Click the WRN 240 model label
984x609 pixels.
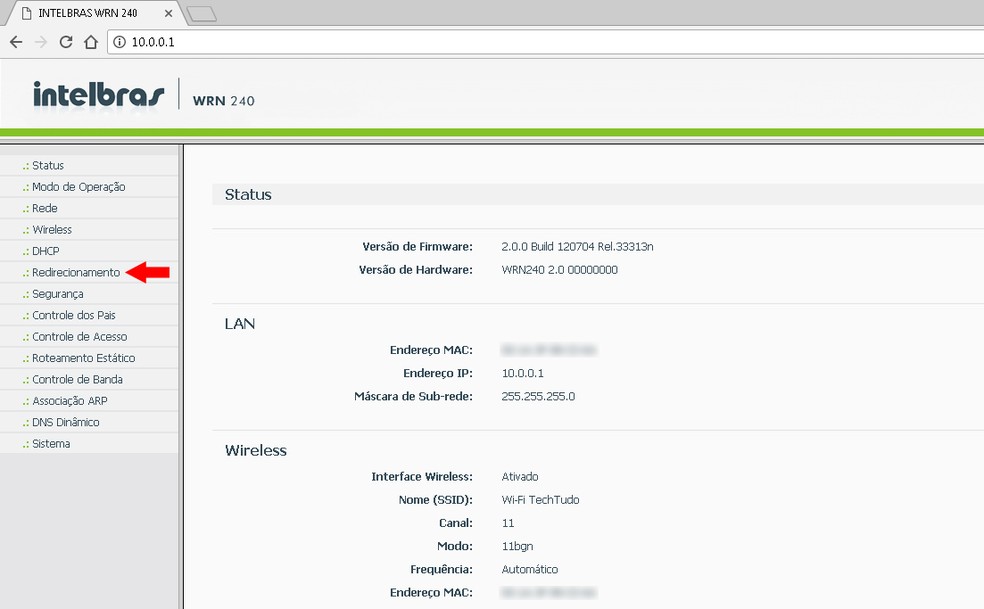[223, 101]
